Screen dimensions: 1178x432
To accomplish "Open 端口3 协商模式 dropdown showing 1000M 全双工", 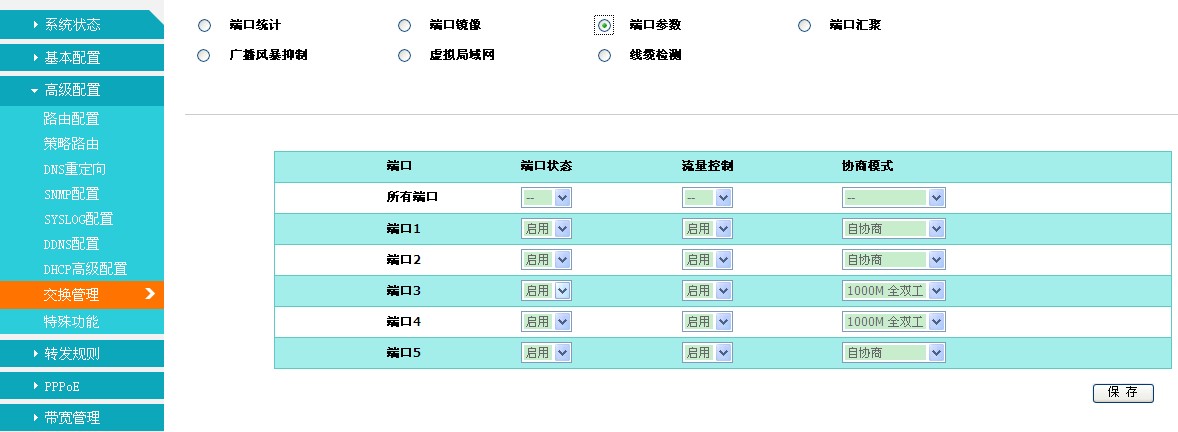I will pos(893,291).
